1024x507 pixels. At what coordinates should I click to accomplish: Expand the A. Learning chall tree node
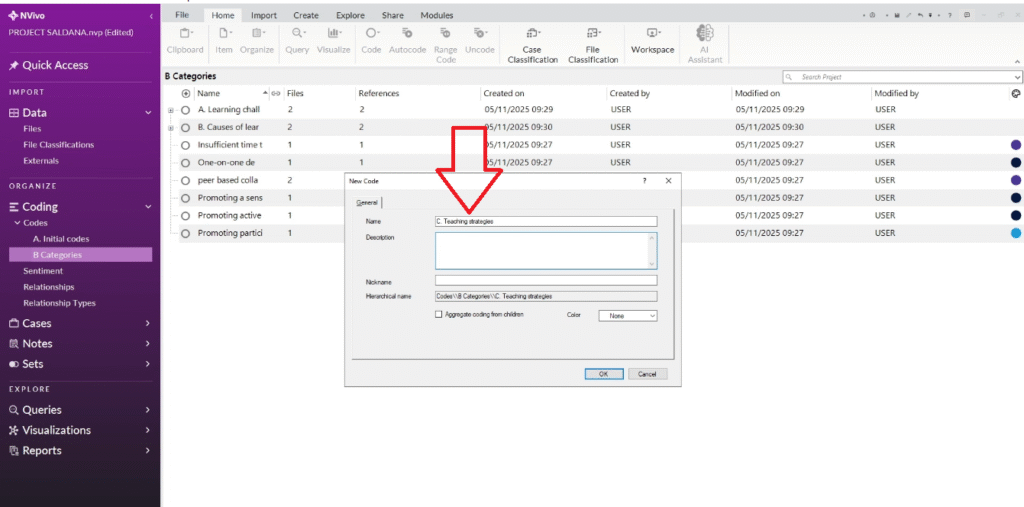171,110
